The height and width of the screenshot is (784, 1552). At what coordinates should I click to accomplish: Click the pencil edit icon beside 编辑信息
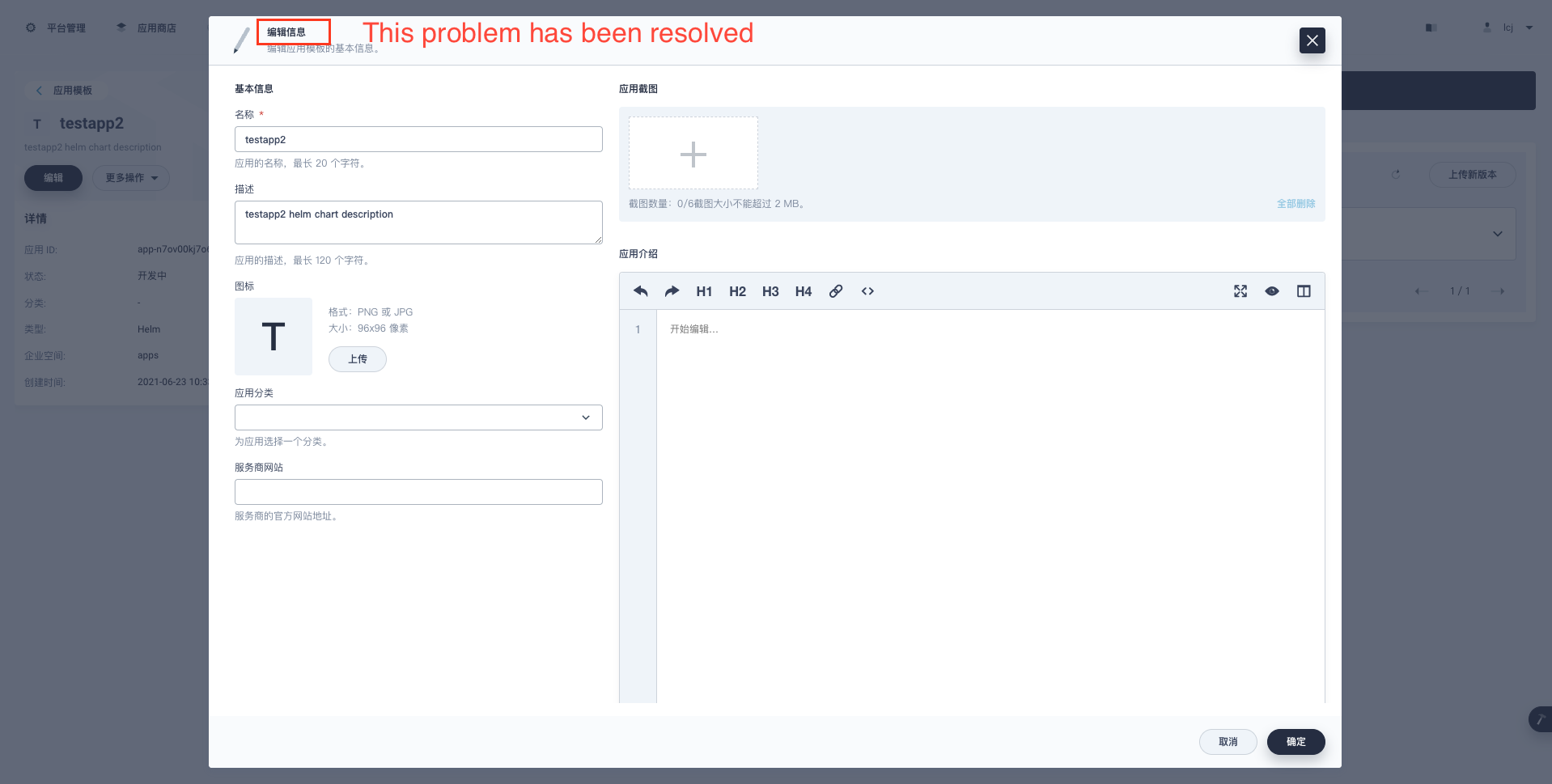point(241,40)
